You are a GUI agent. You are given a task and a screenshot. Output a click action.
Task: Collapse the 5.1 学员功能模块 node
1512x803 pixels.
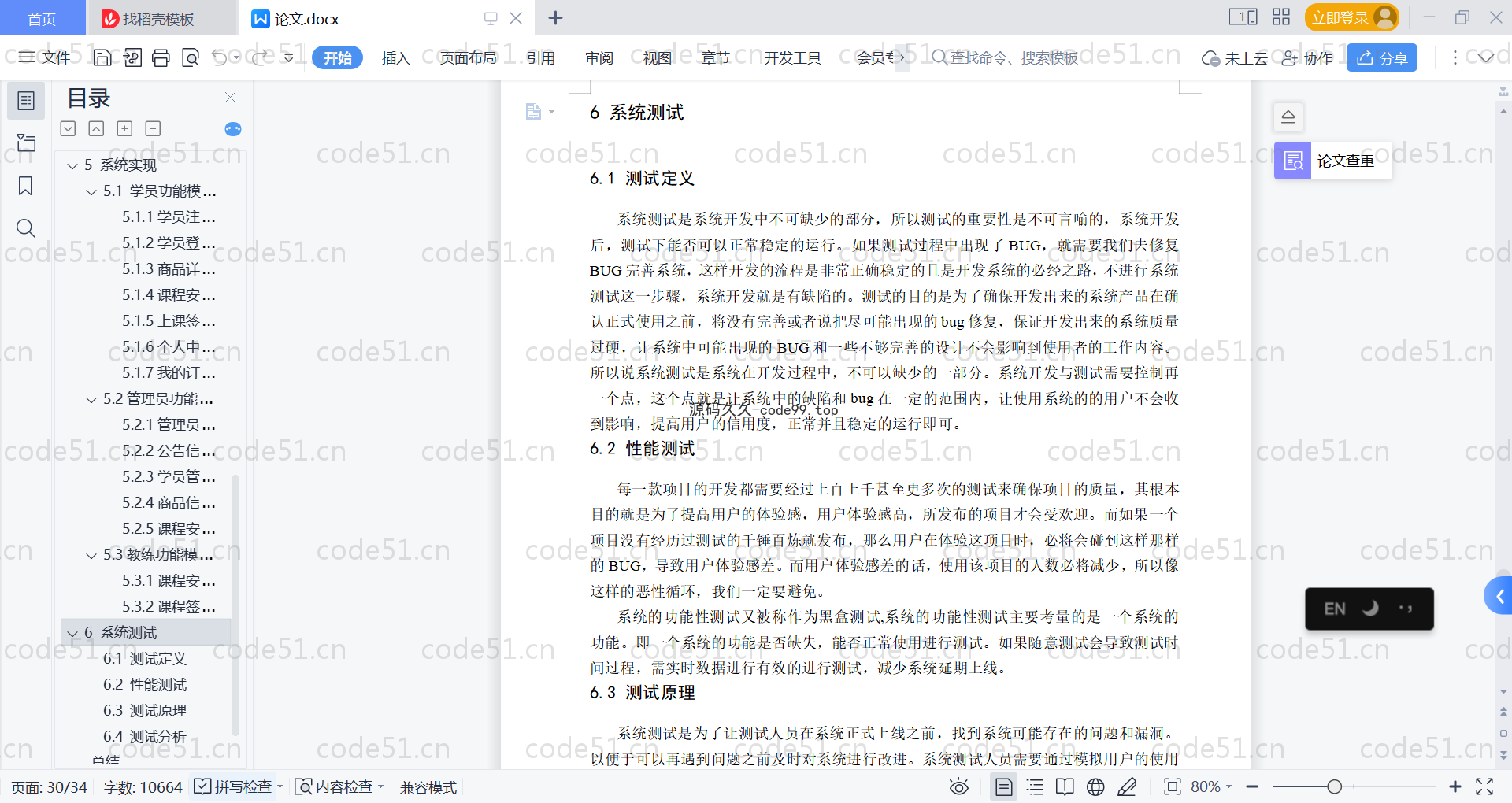[x=91, y=191]
